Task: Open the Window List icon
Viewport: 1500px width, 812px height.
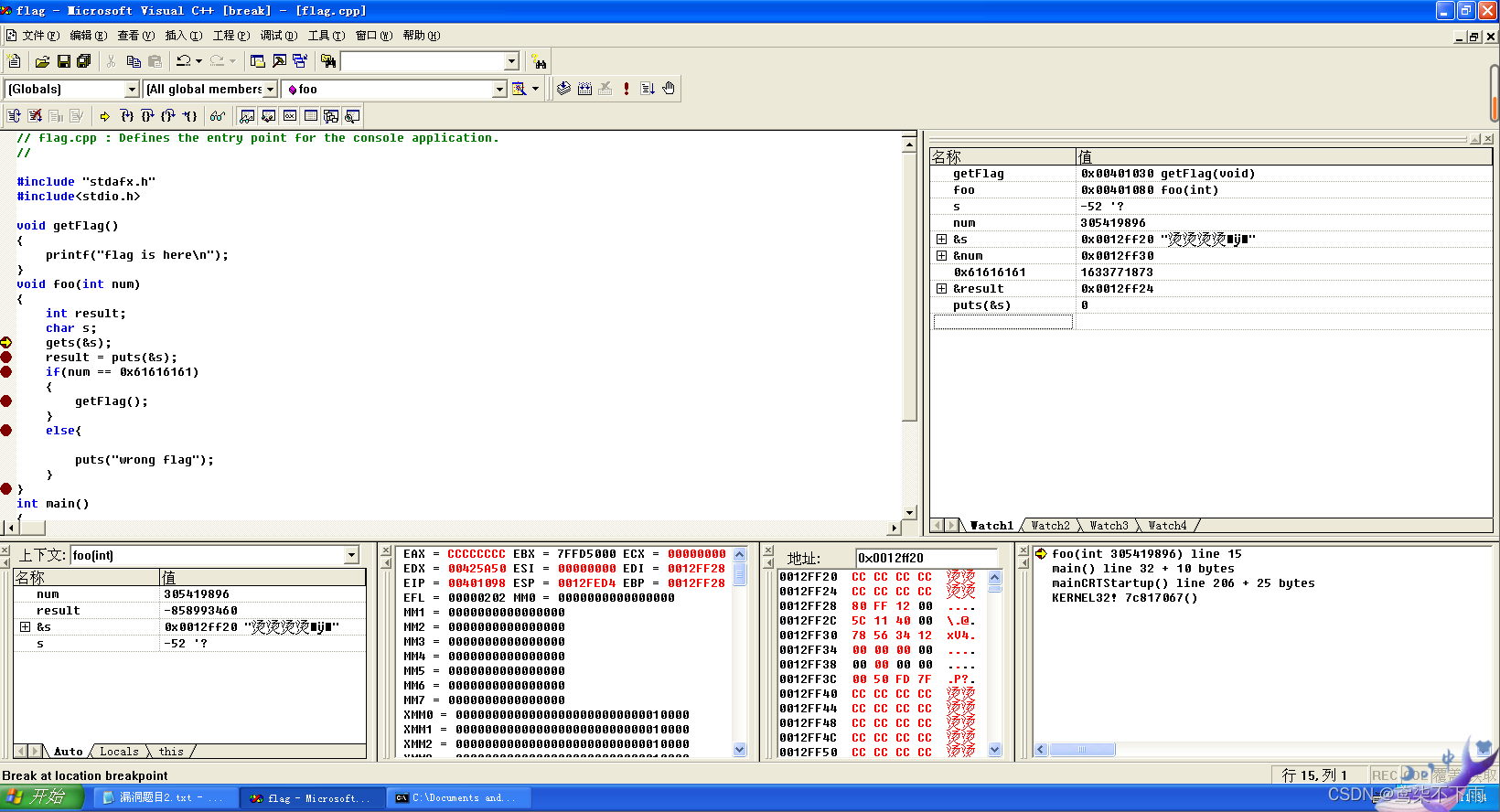Action: click(x=300, y=61)
